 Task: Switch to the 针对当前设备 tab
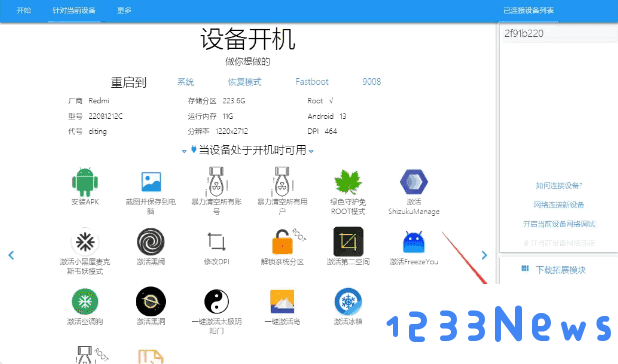point(74,11)
